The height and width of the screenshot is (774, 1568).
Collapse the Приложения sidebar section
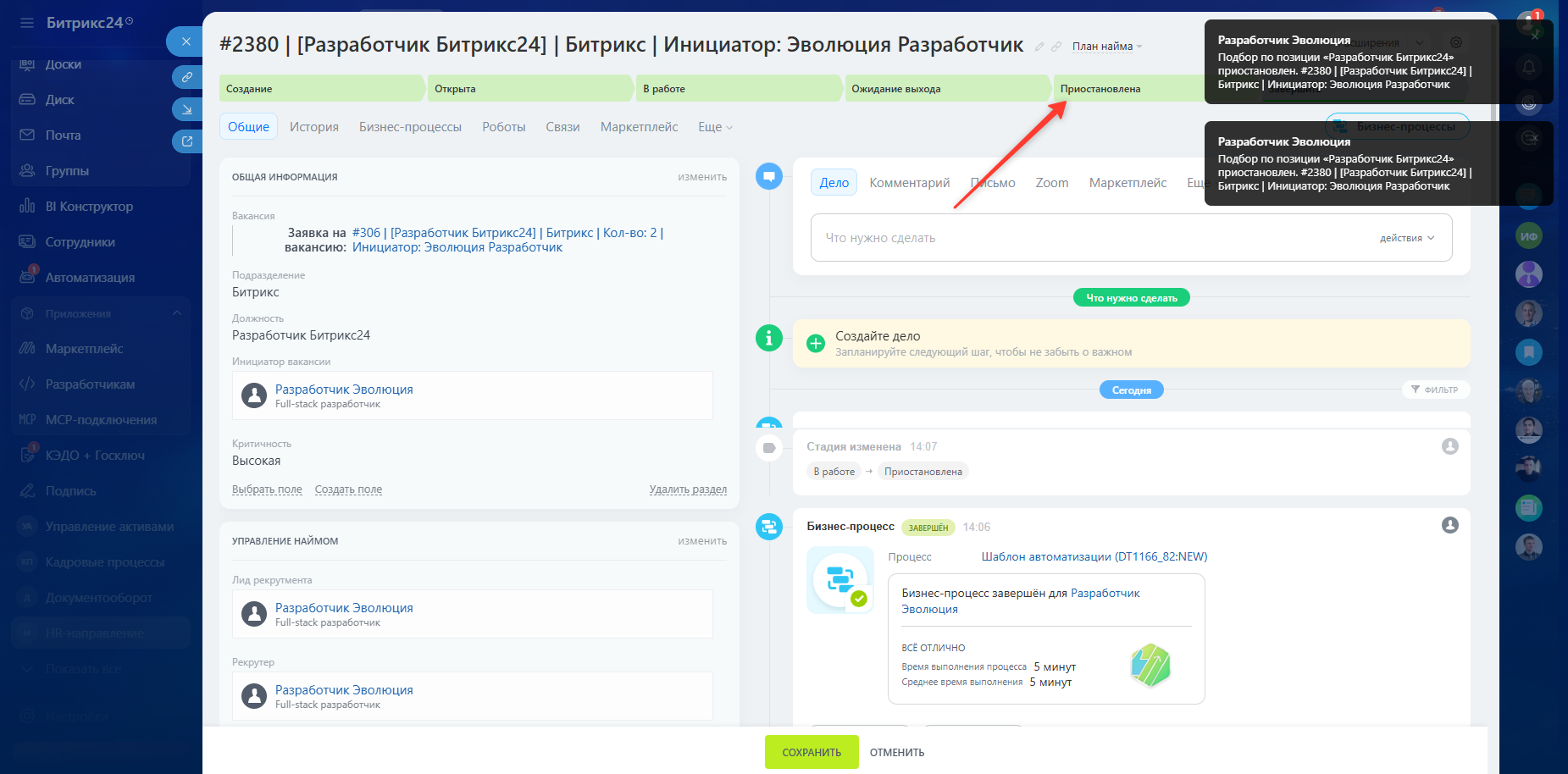(177, 313)
